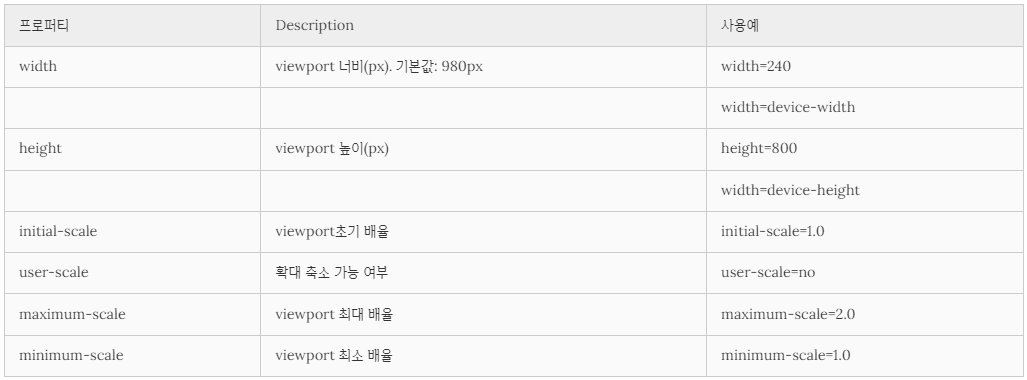Click the viewport초기 배율 description
The height and width of the screenshot is (380, 1027).
click(x=332, y=231)
